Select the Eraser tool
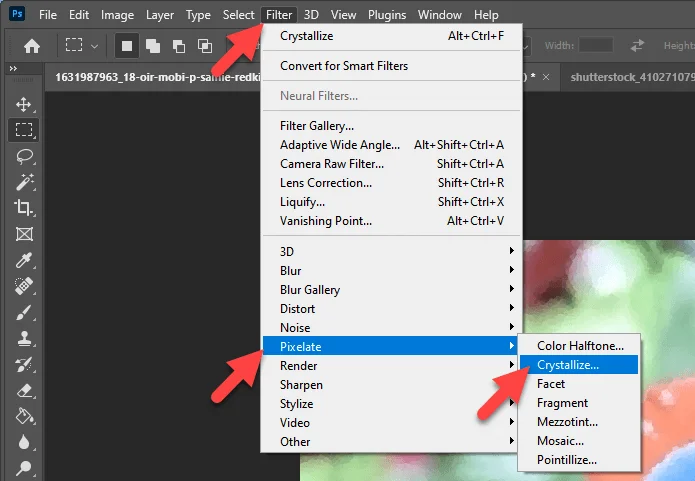This screenshot has width=695, height=481. point(24,391)
